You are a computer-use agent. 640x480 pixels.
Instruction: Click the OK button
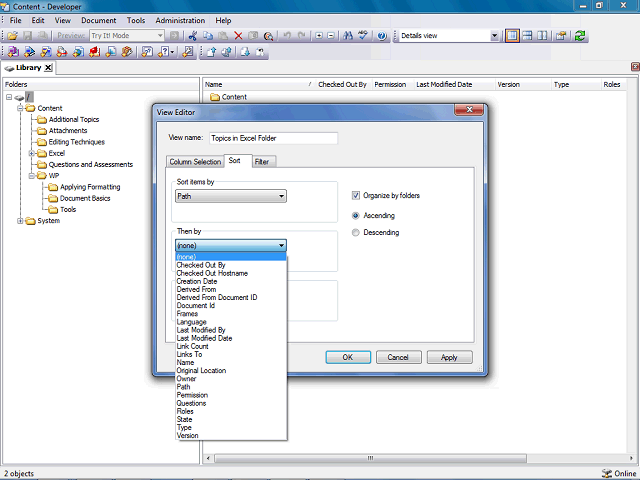click(x=348, y=357)
